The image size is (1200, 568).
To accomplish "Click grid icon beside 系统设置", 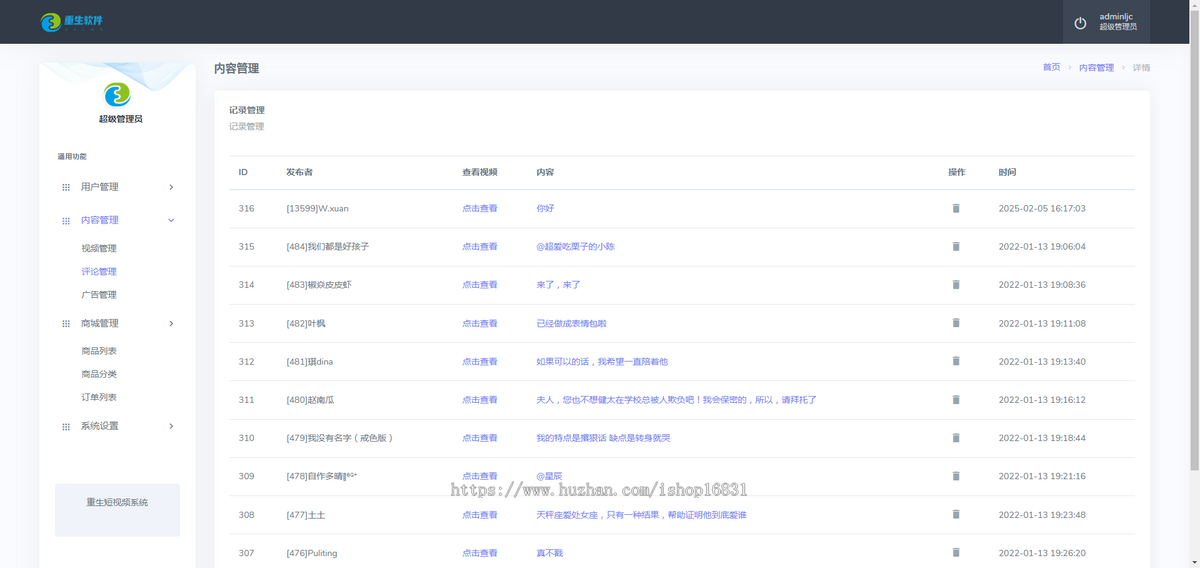I will pos(66,426).
